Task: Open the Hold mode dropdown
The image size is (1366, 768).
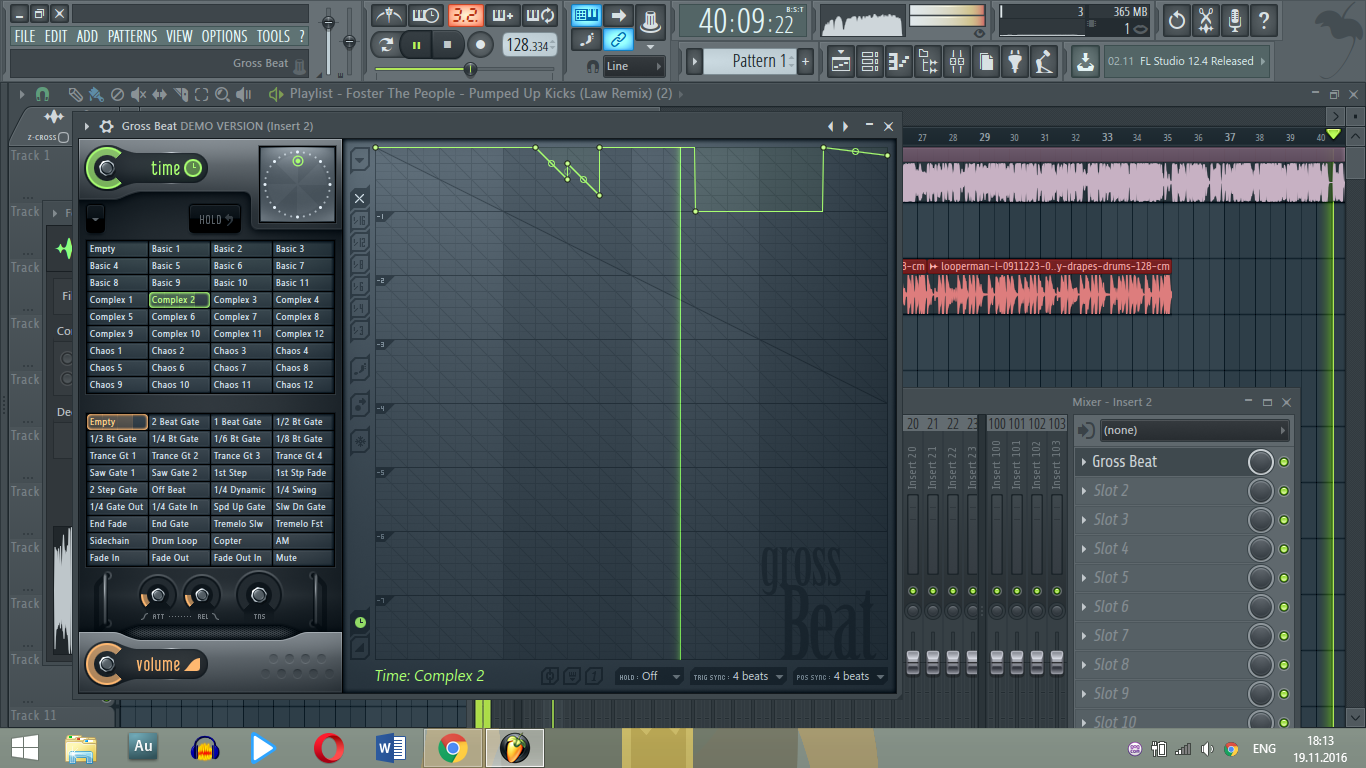Action: point(650,677)
